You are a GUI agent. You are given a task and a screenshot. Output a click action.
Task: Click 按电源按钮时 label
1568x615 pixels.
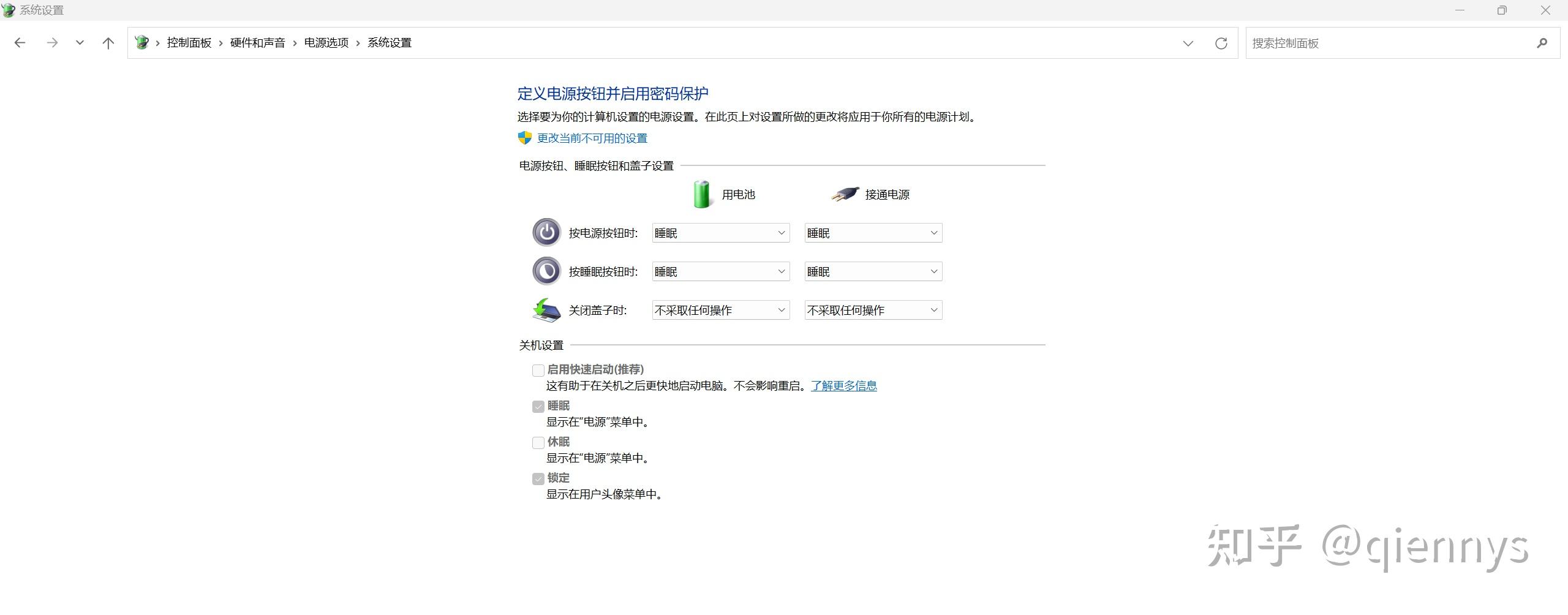[x=603, y=233]
